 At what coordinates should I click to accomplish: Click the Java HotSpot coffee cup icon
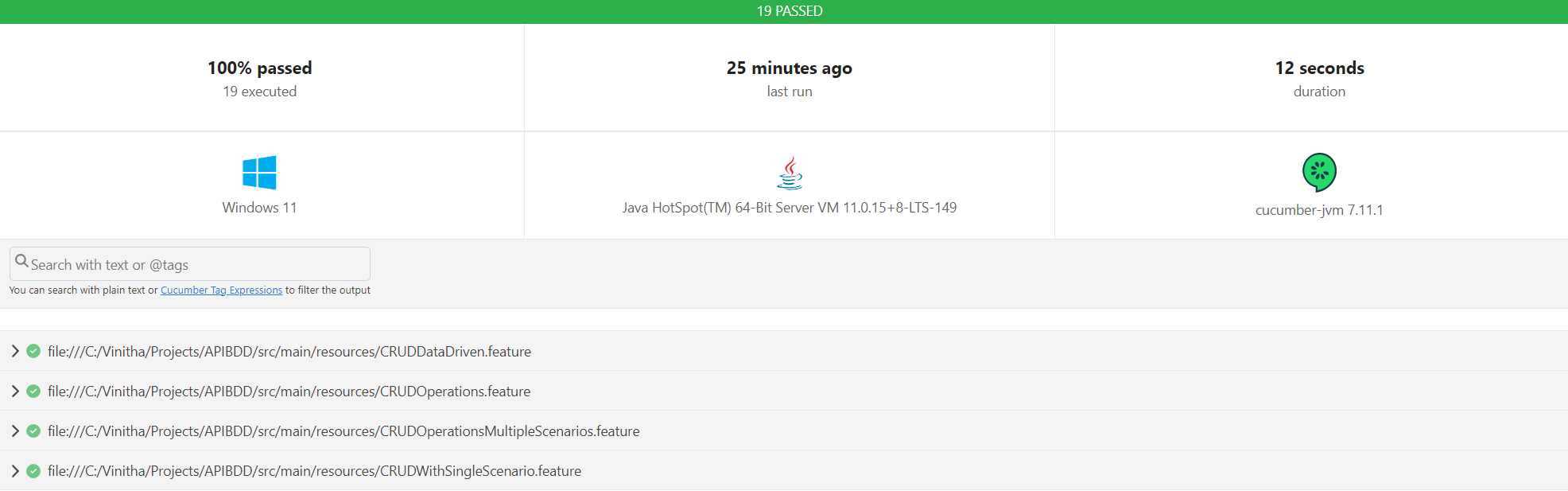[x=790, y=173]
